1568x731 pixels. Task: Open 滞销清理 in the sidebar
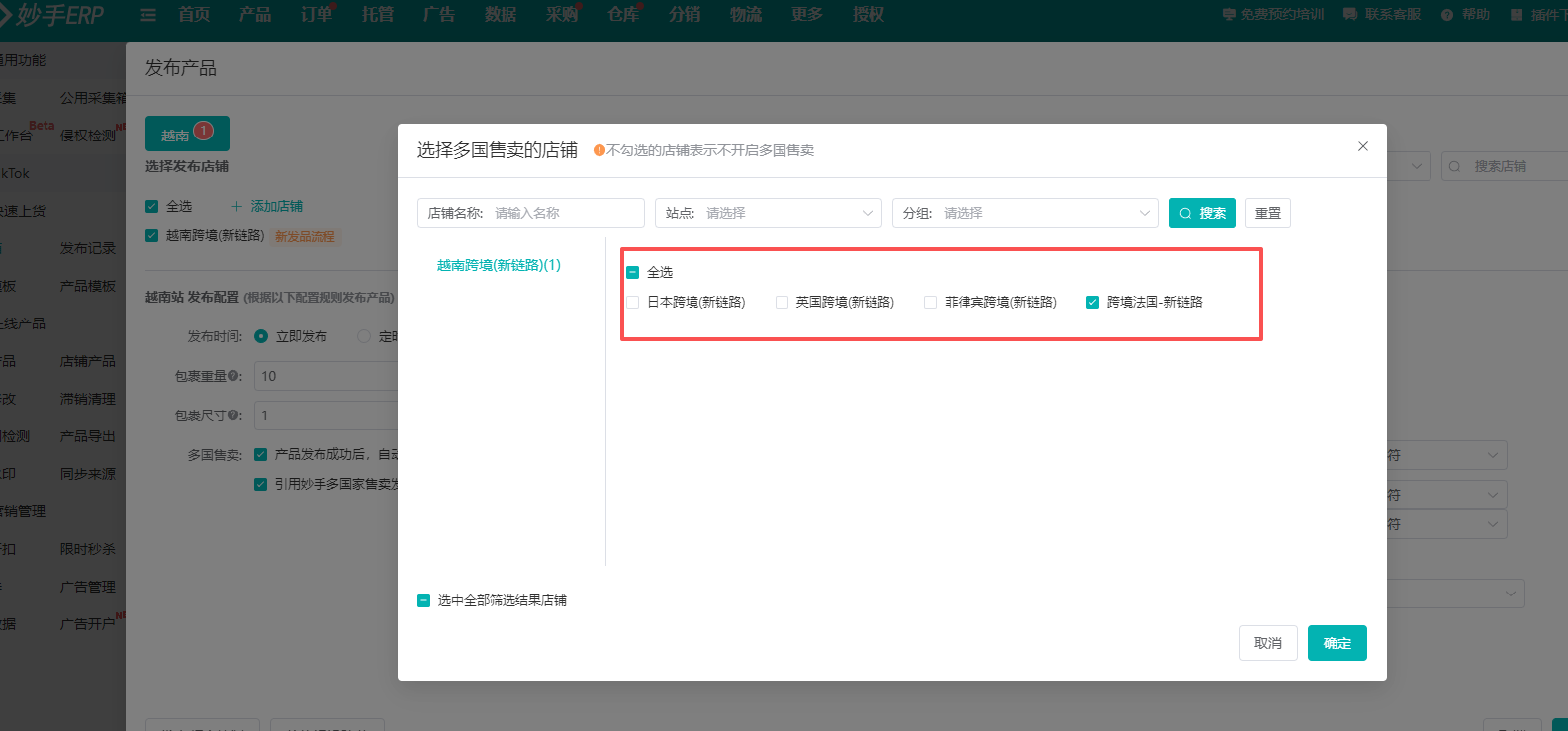(88, 399)
